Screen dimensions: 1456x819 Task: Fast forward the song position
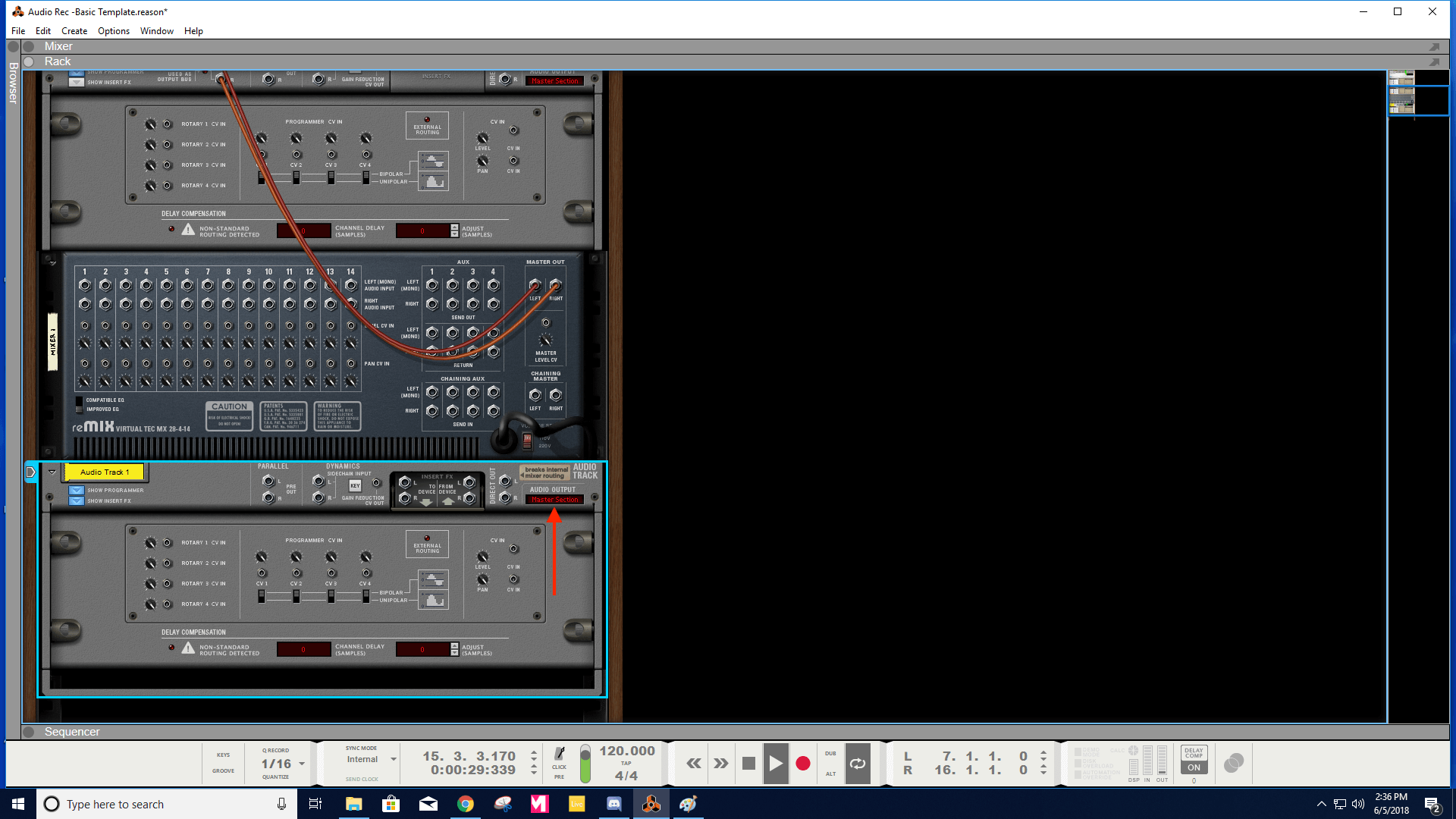[x=721, y=763]
